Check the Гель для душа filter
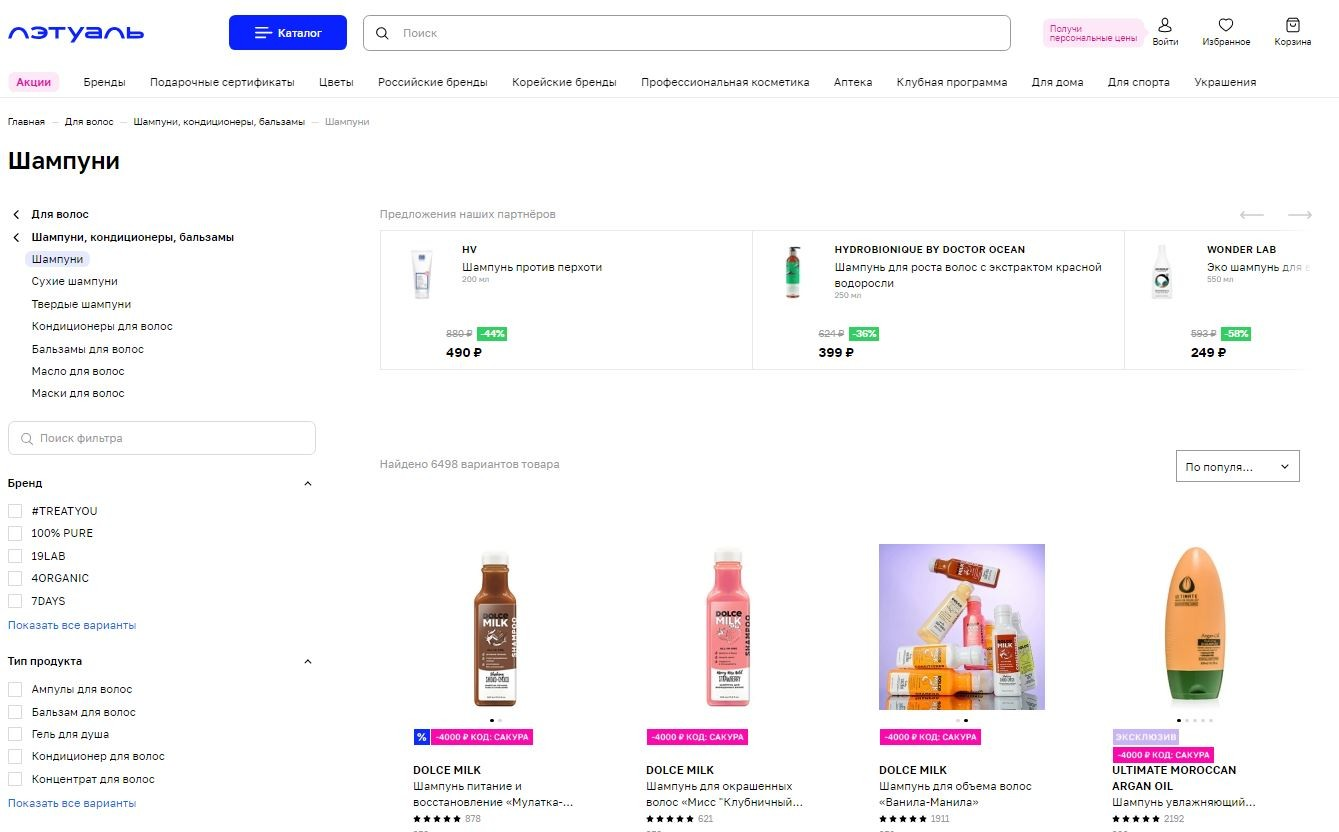Image resolution: width=1339 pixels, height=832 pixels. pos(15,734)
